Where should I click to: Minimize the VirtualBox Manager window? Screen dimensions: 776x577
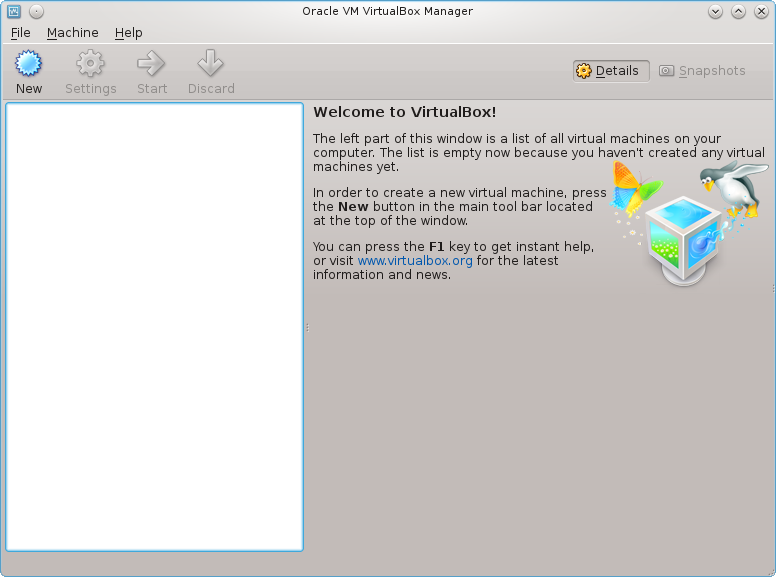715,12
